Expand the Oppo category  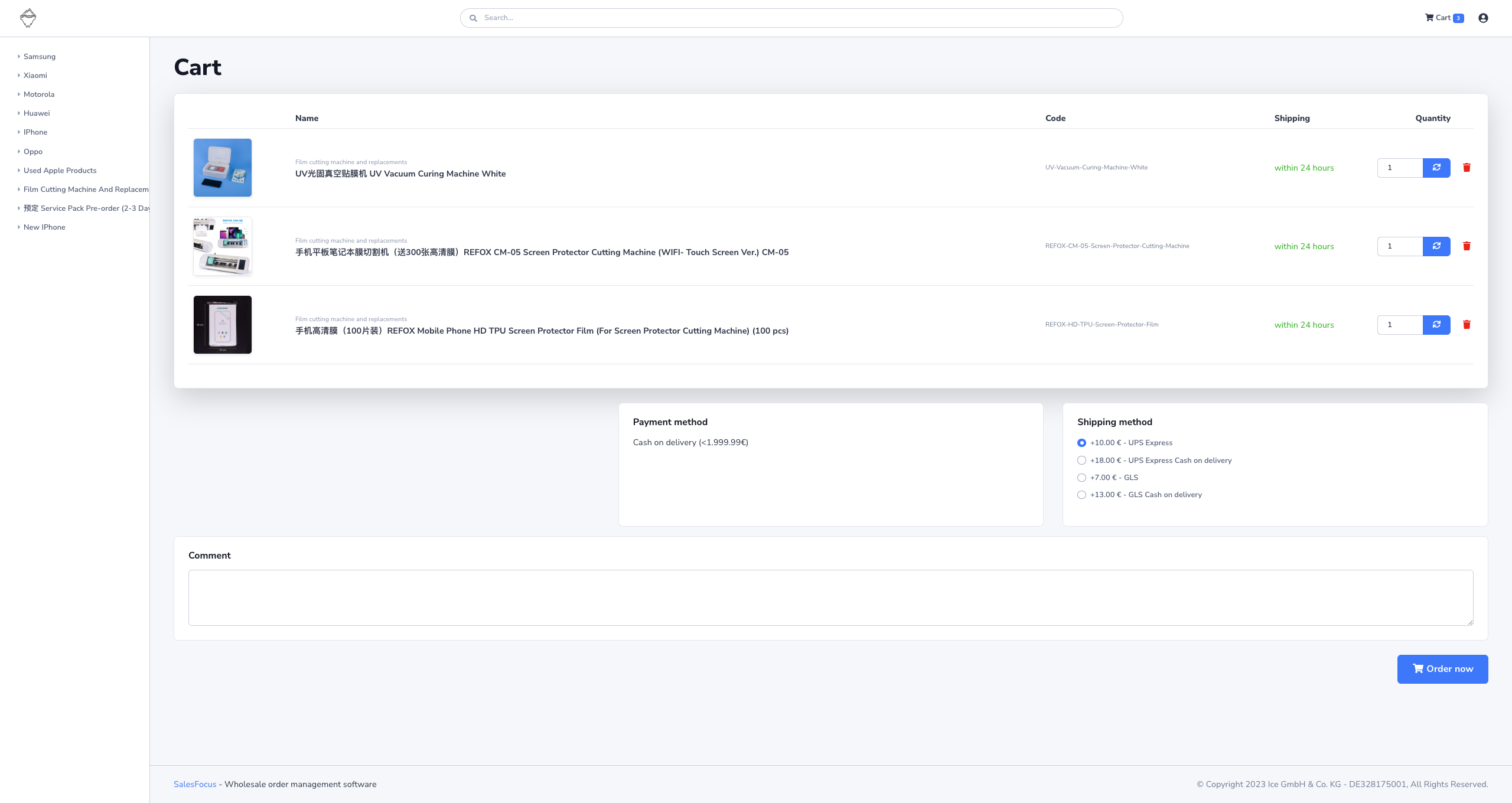(x=32, y=152)
